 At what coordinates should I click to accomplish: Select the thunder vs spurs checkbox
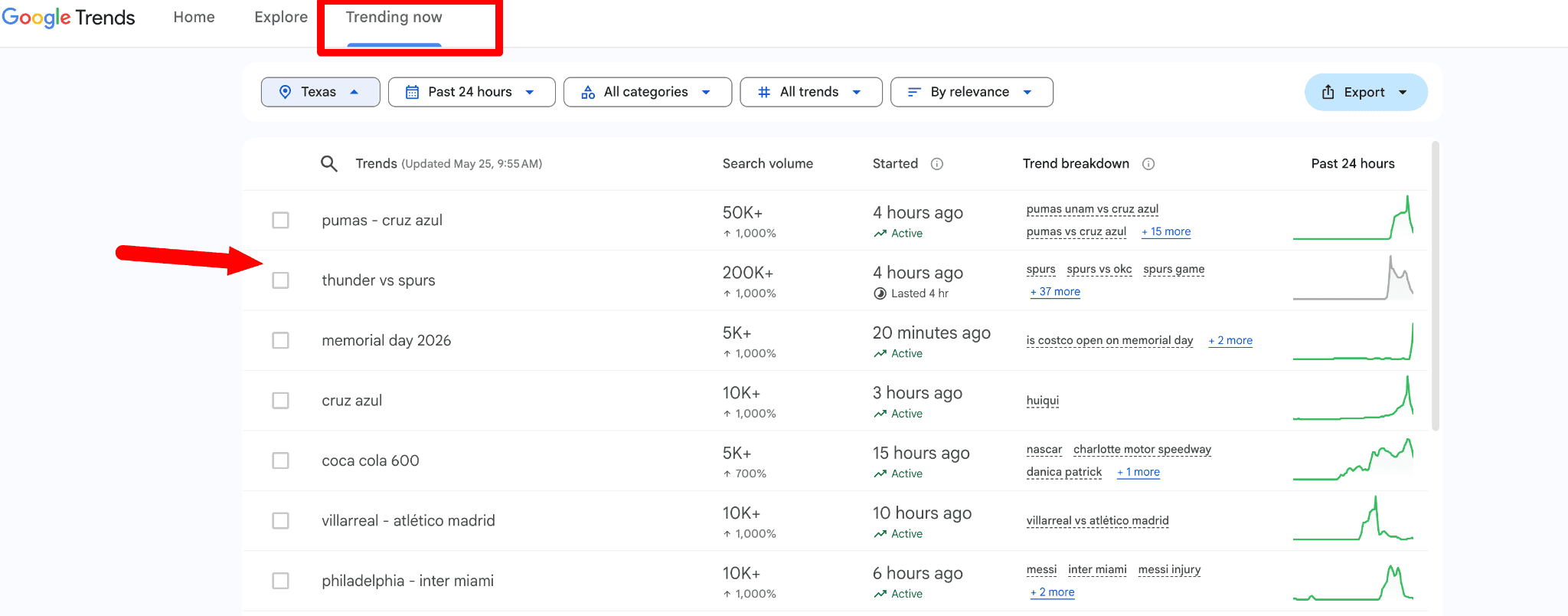[281, 280]
